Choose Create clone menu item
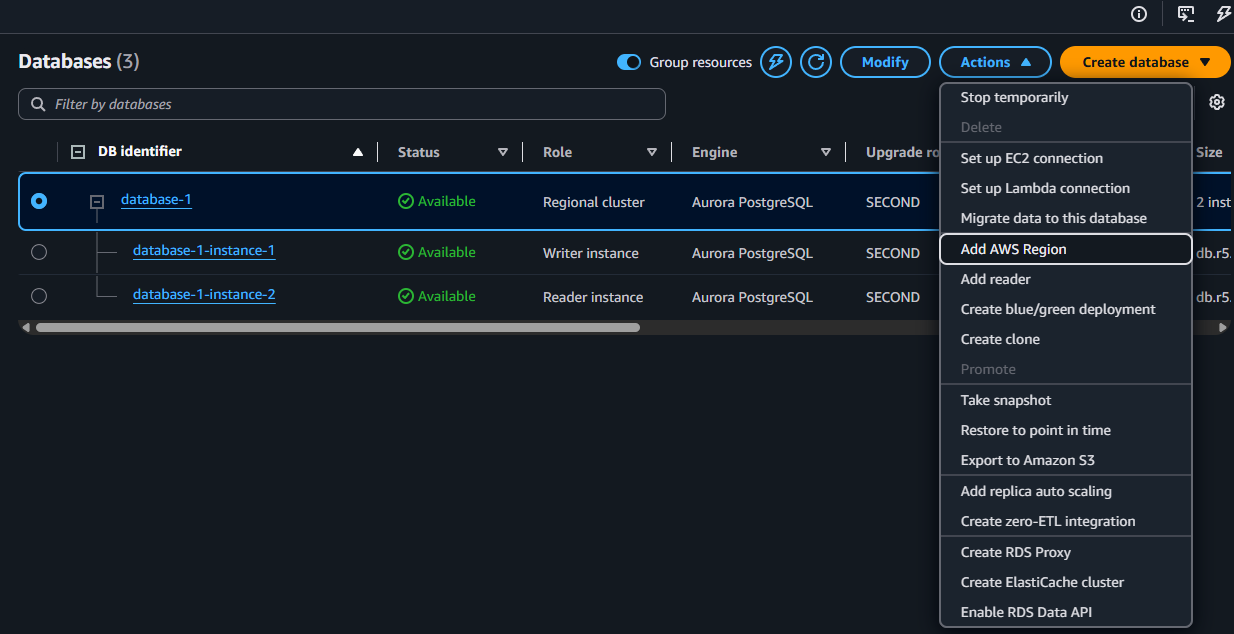1234x634 pixels. (1066, 339)
